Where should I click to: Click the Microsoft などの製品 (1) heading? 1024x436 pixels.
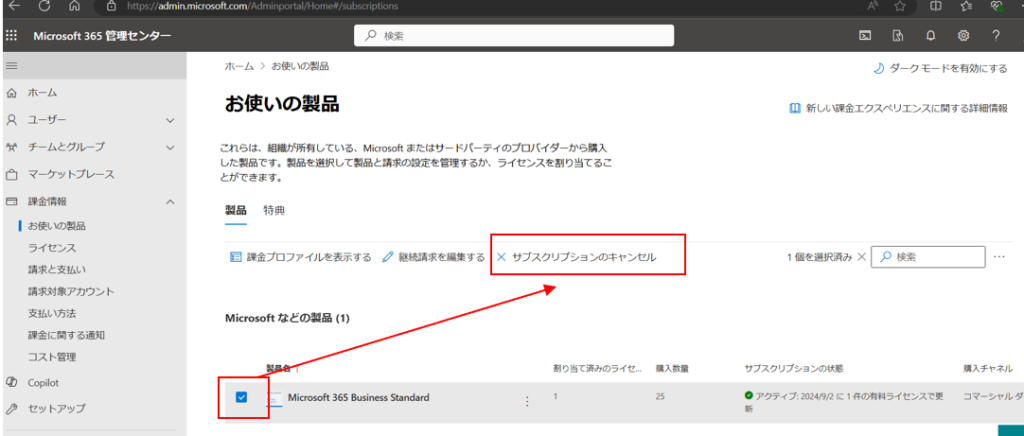click(287, 319)
